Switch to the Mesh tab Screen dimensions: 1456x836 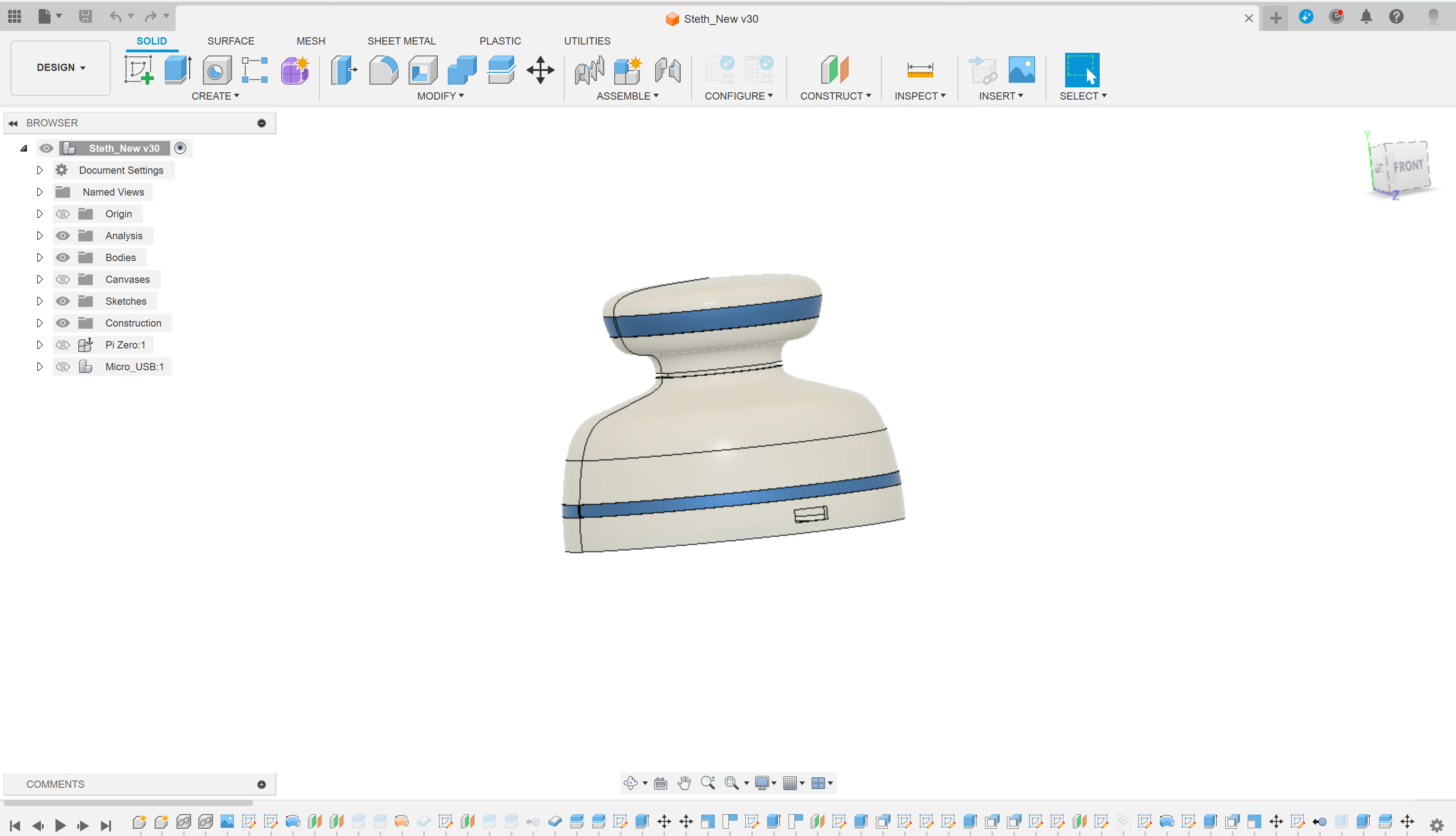point(310,41)
